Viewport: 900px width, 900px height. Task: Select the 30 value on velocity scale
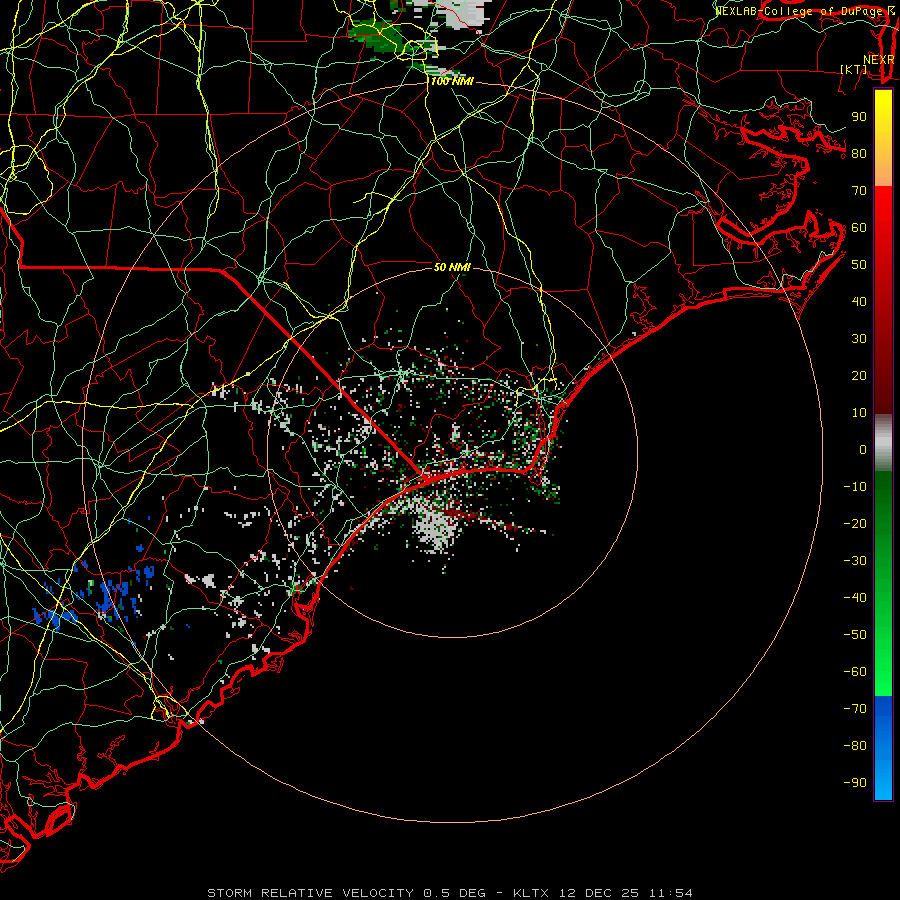[x=859, y=339]
